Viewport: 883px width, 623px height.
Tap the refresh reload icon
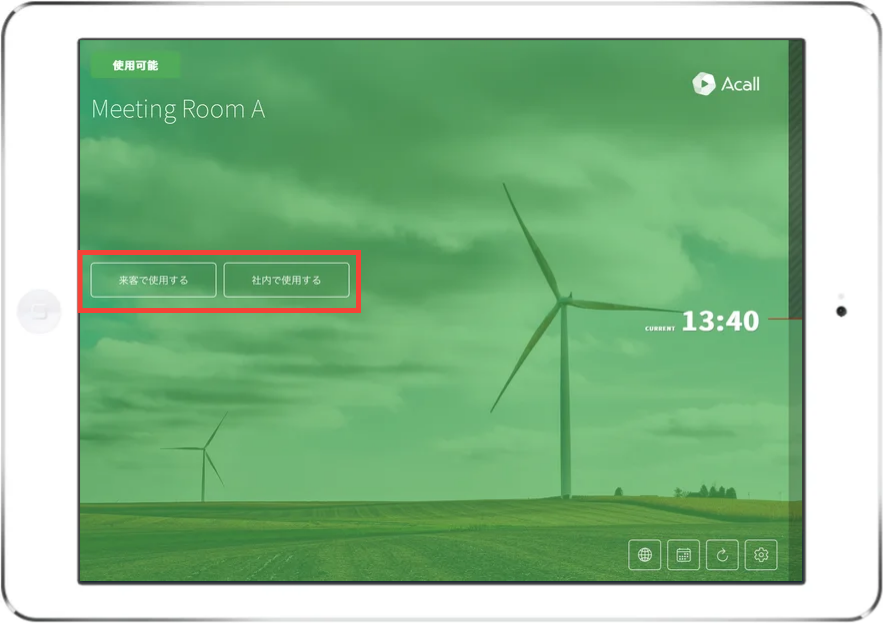tap(722, 555)
